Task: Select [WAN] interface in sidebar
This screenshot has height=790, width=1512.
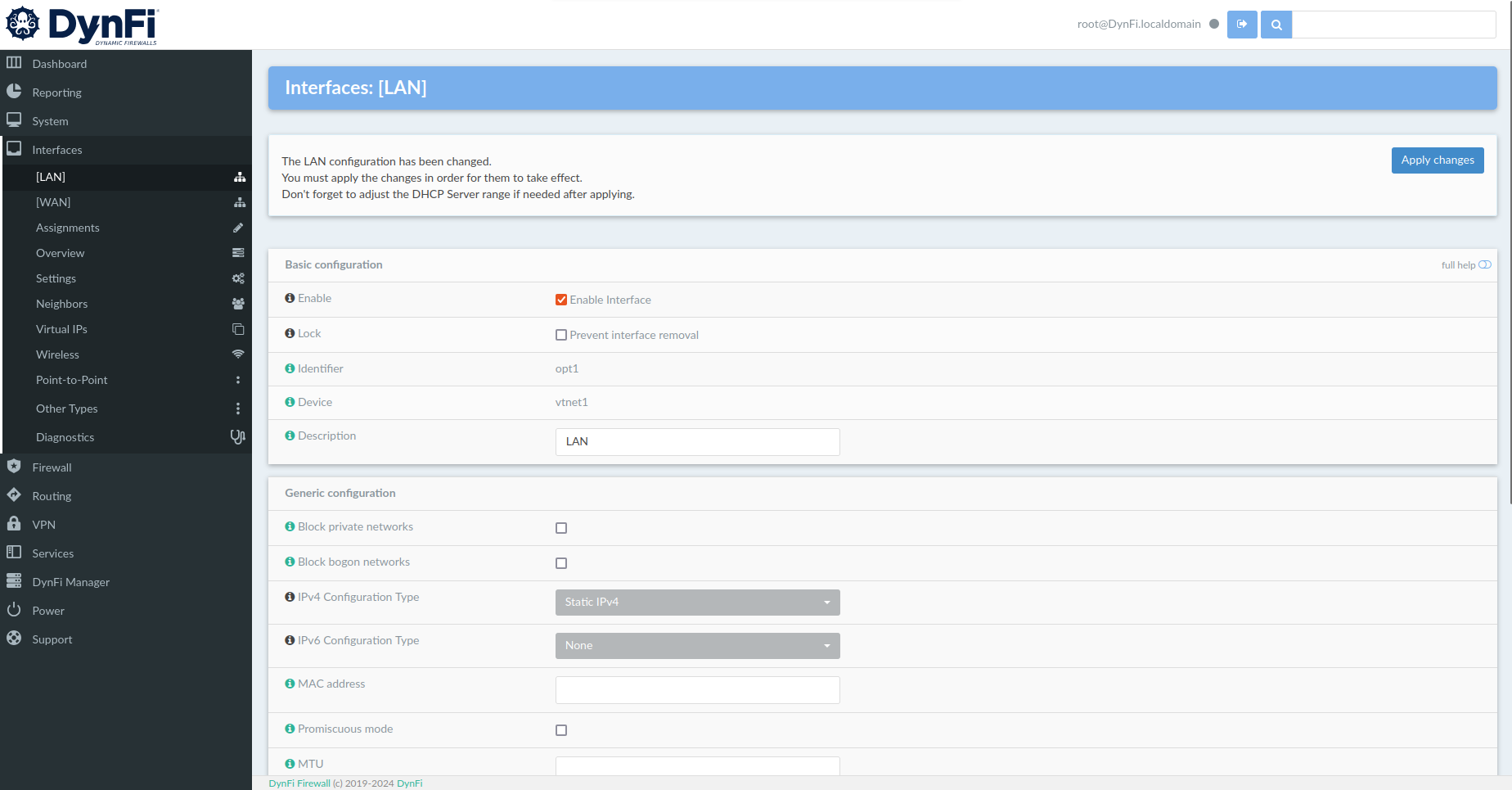Action: (53, 203)
